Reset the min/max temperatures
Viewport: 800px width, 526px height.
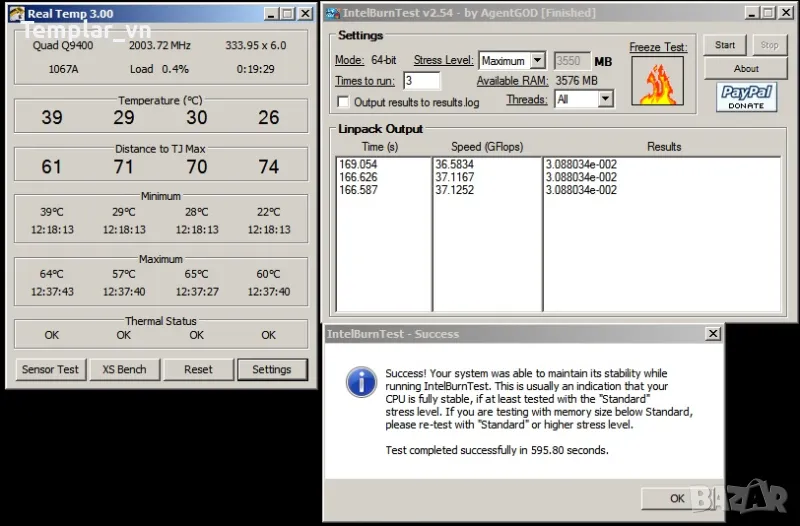tap(198, 369)
